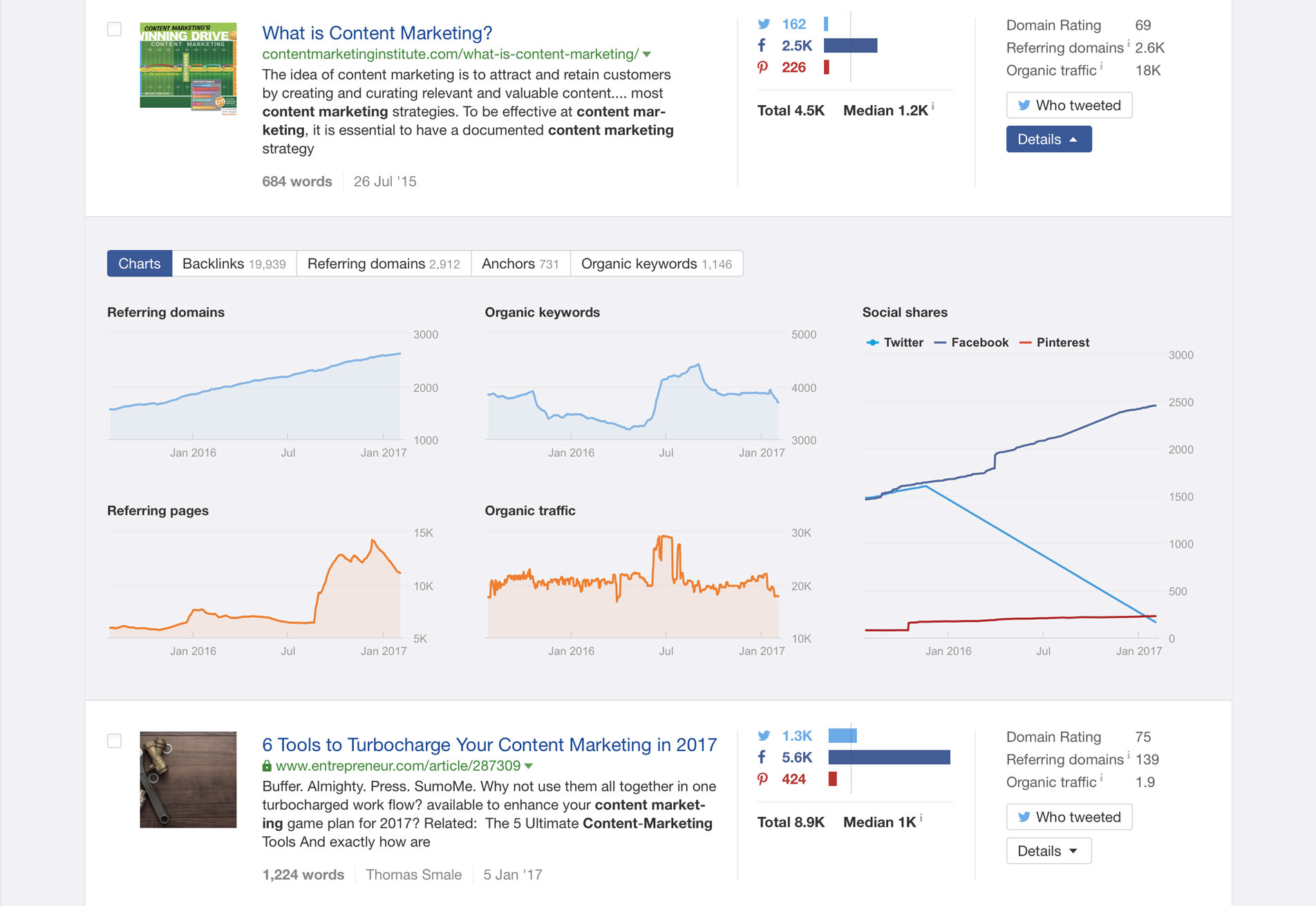
Task: Click the Twitter icon next to 162 shares
Action: (764, 23)
